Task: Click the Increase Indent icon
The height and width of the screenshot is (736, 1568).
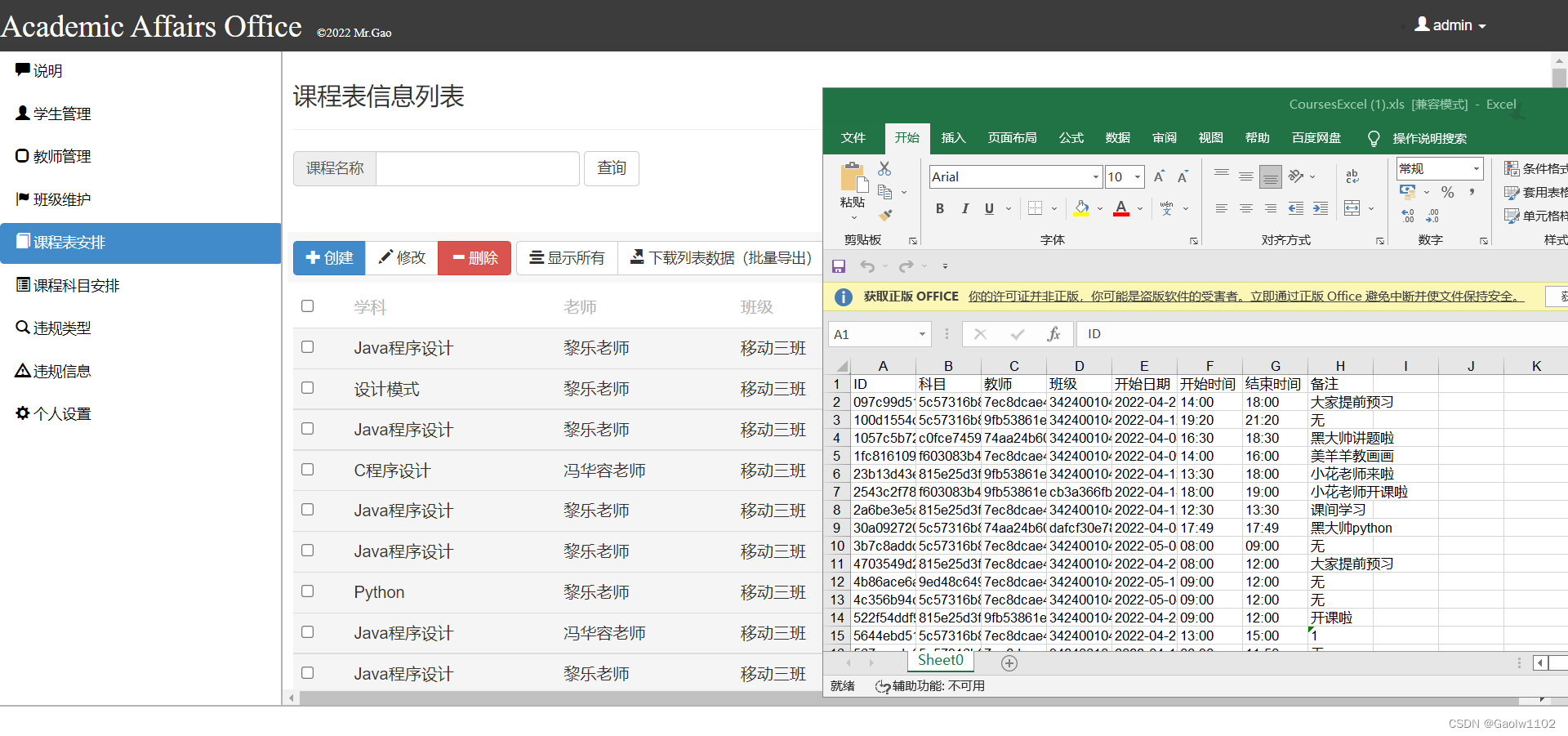Action: tap(1321, 209)
